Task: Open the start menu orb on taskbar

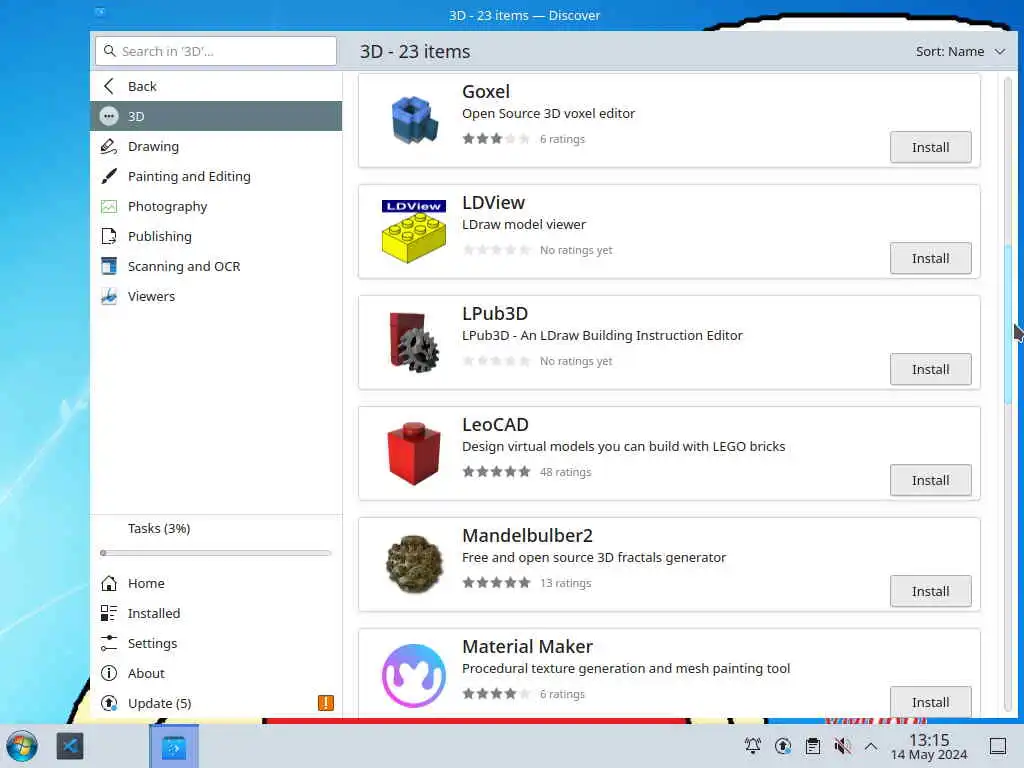Action: coord(22,746)
